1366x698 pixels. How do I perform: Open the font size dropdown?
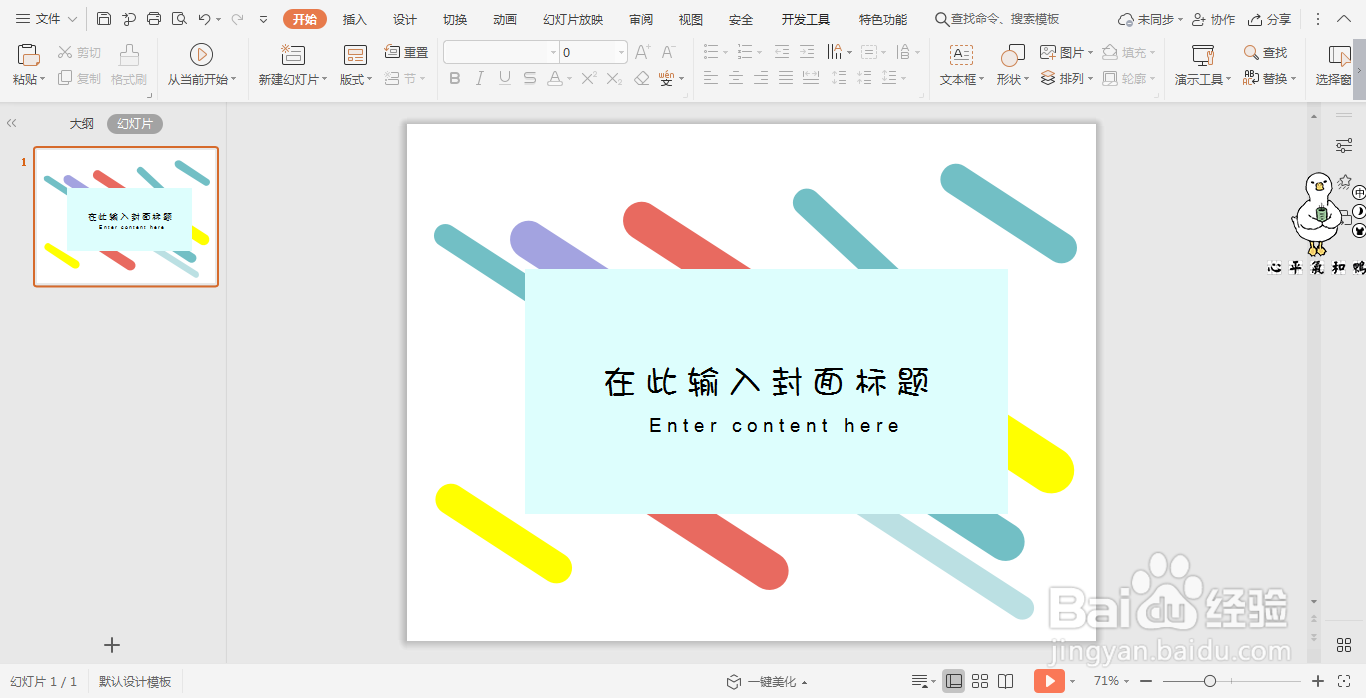point(621,52)
